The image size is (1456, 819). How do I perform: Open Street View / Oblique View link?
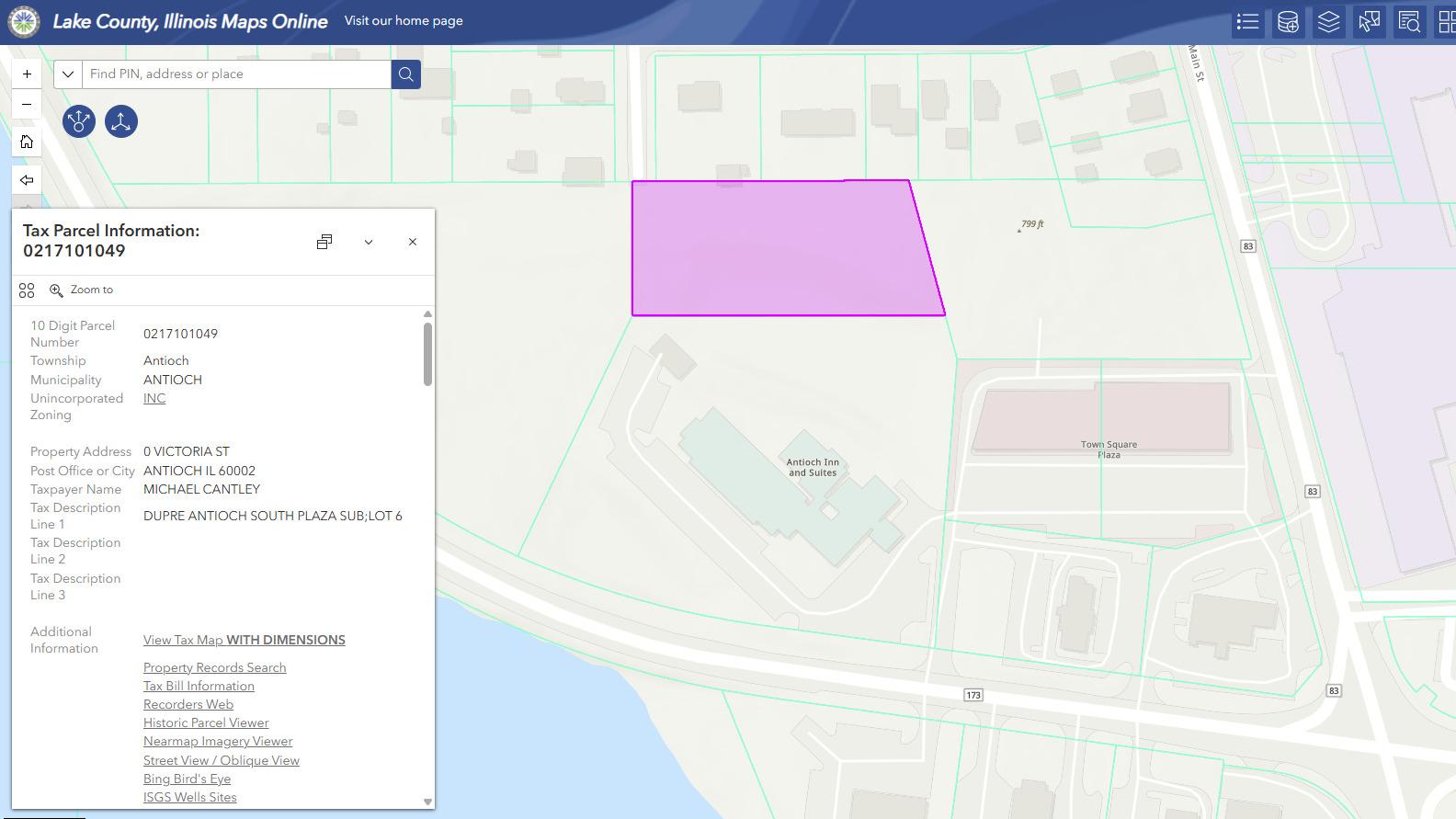222,760
